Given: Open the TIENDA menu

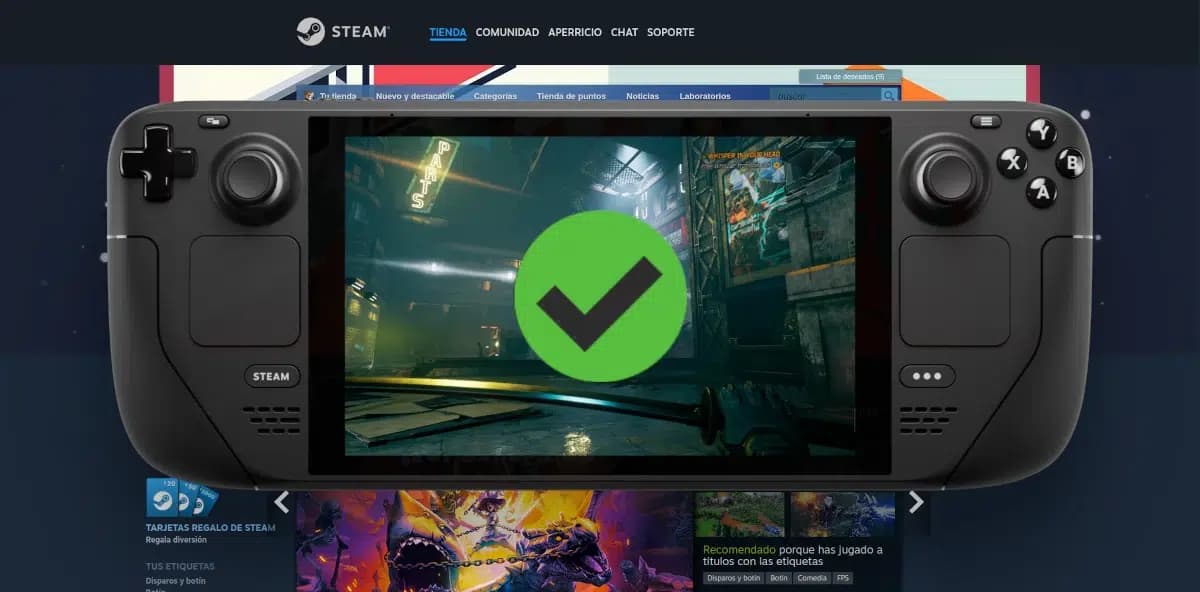Looking at the screenshot, I should point(448,32).
